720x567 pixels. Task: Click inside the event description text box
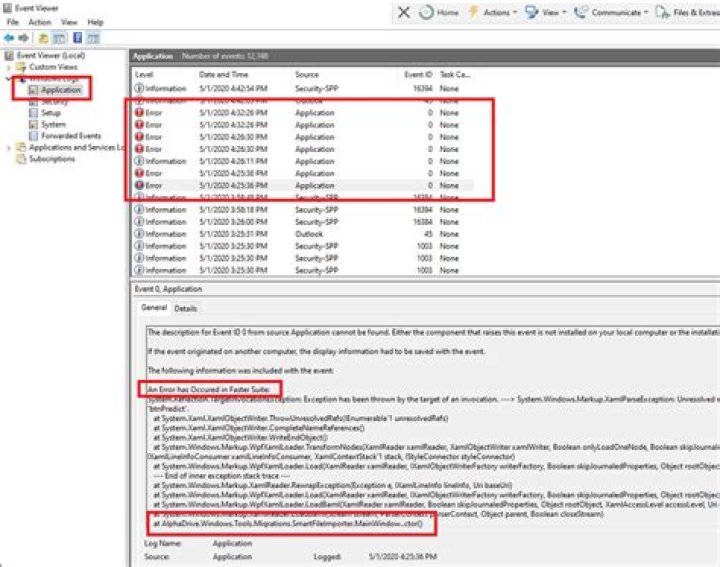pos(433,428)
